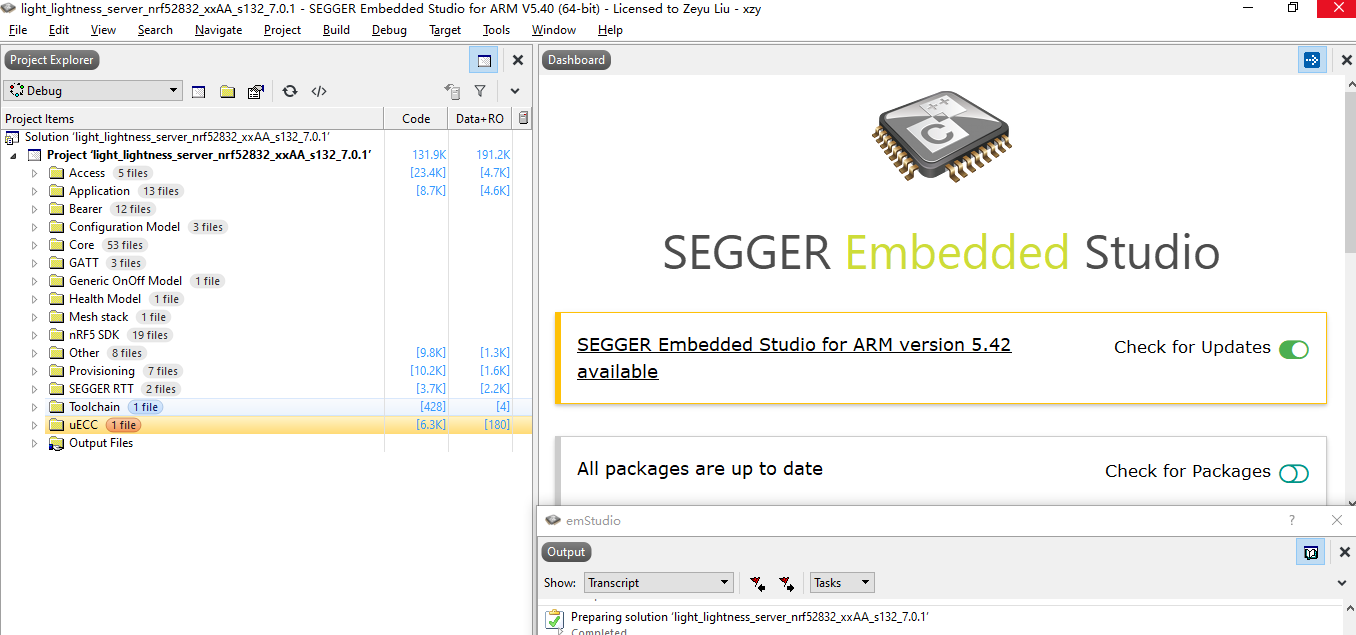Open the Tools menu
The height and width of the screenshot is (635, 1356).
(x=496, y=30)
